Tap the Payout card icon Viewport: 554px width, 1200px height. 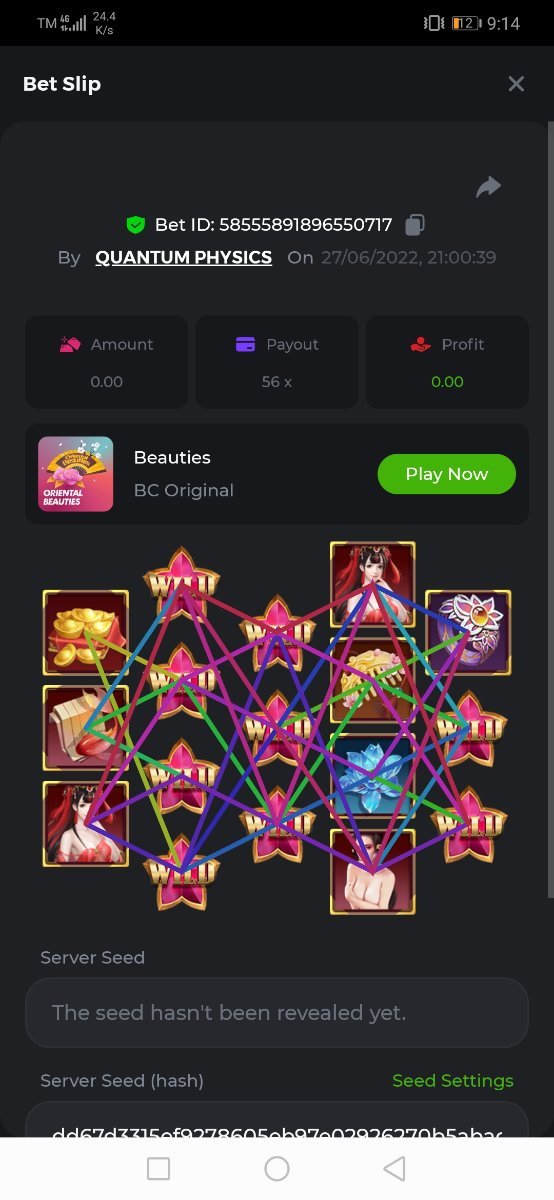pos(246,345)
